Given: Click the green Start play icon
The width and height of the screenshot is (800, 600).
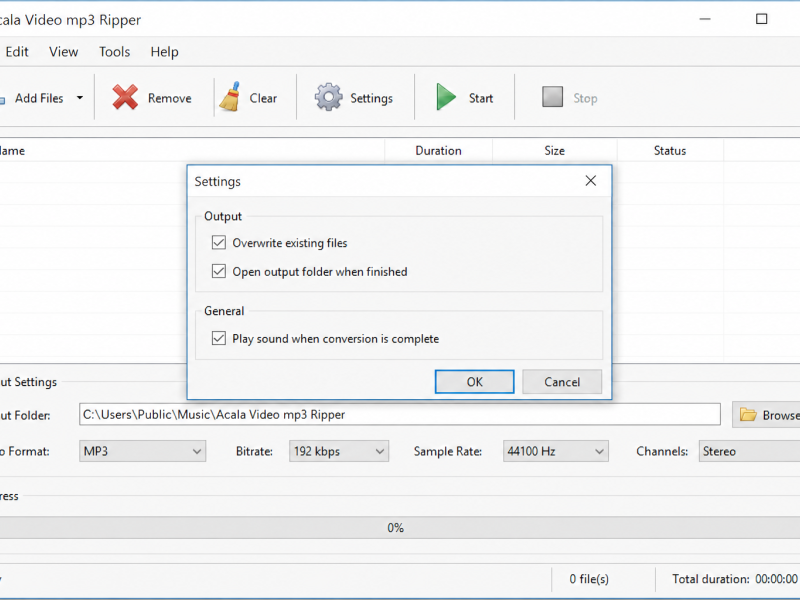Looking at the screenshot, I should [x=446, y=97].
